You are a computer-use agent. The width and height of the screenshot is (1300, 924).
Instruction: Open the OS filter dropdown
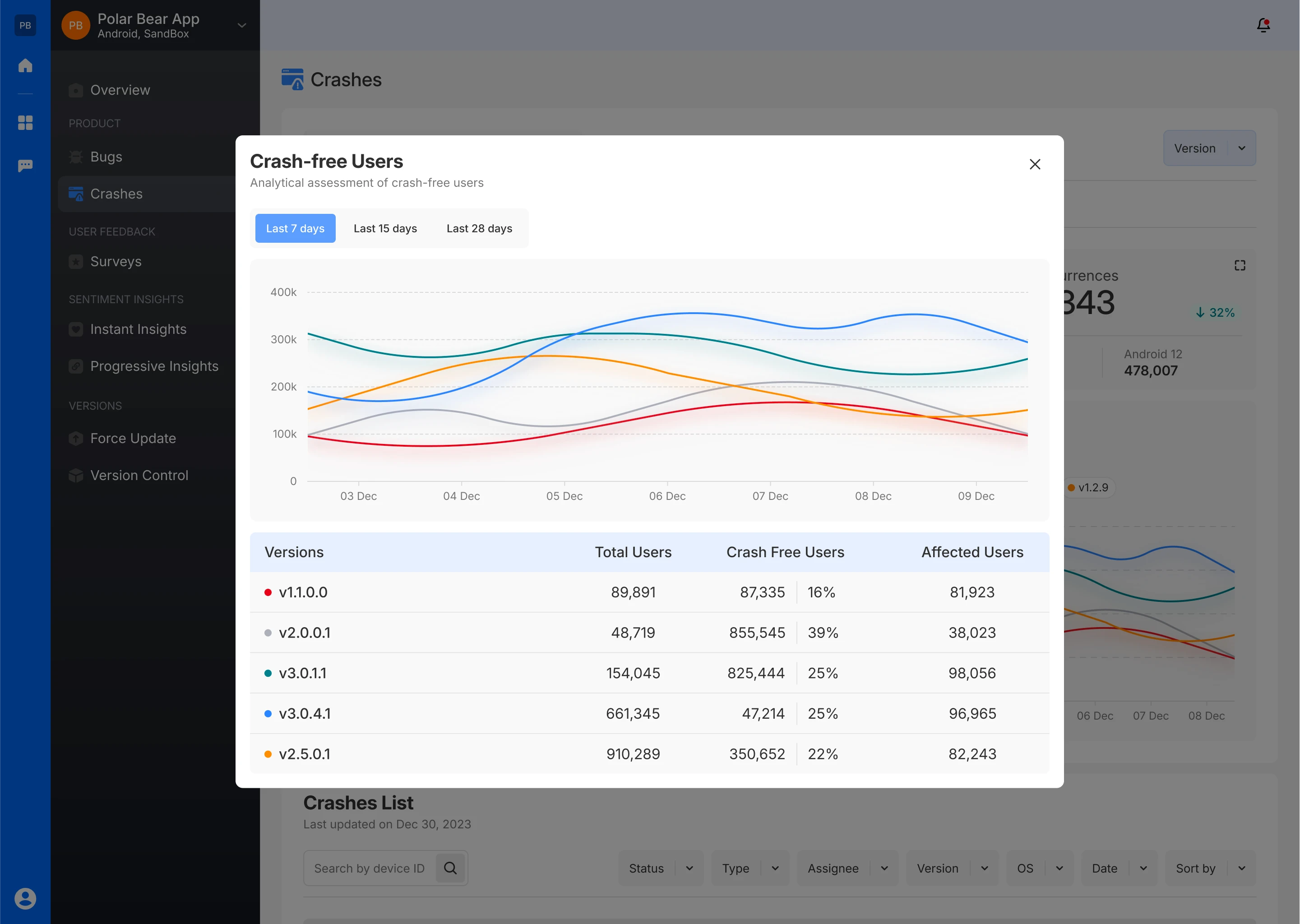pyautogui.click(x=1040, y=868)
